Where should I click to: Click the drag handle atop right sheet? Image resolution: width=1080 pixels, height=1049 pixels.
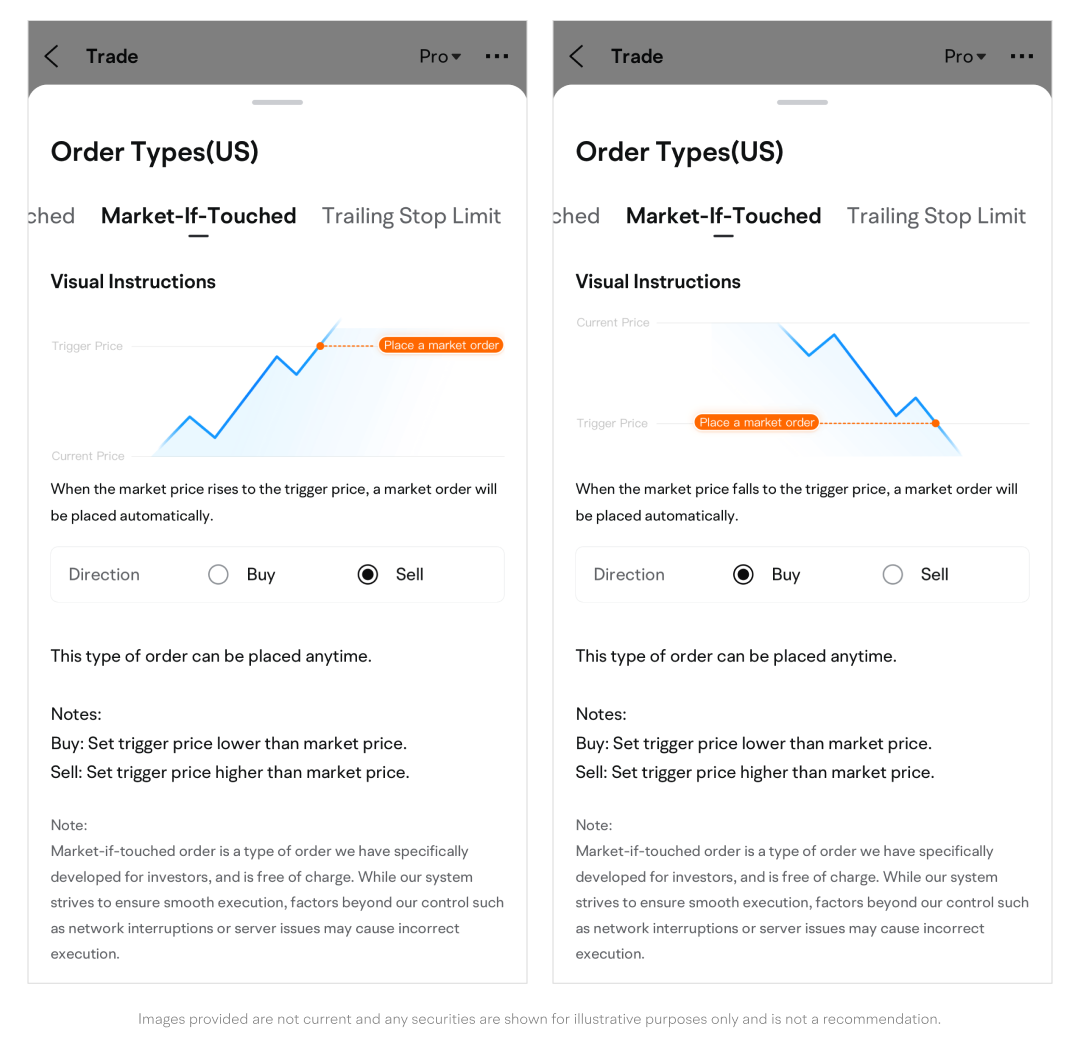(x=802, y=102)
